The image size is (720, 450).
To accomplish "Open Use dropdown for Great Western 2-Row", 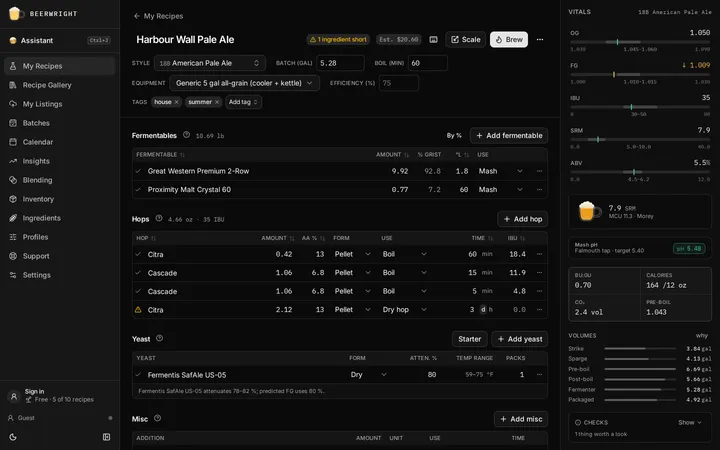I will pos(501,171).
